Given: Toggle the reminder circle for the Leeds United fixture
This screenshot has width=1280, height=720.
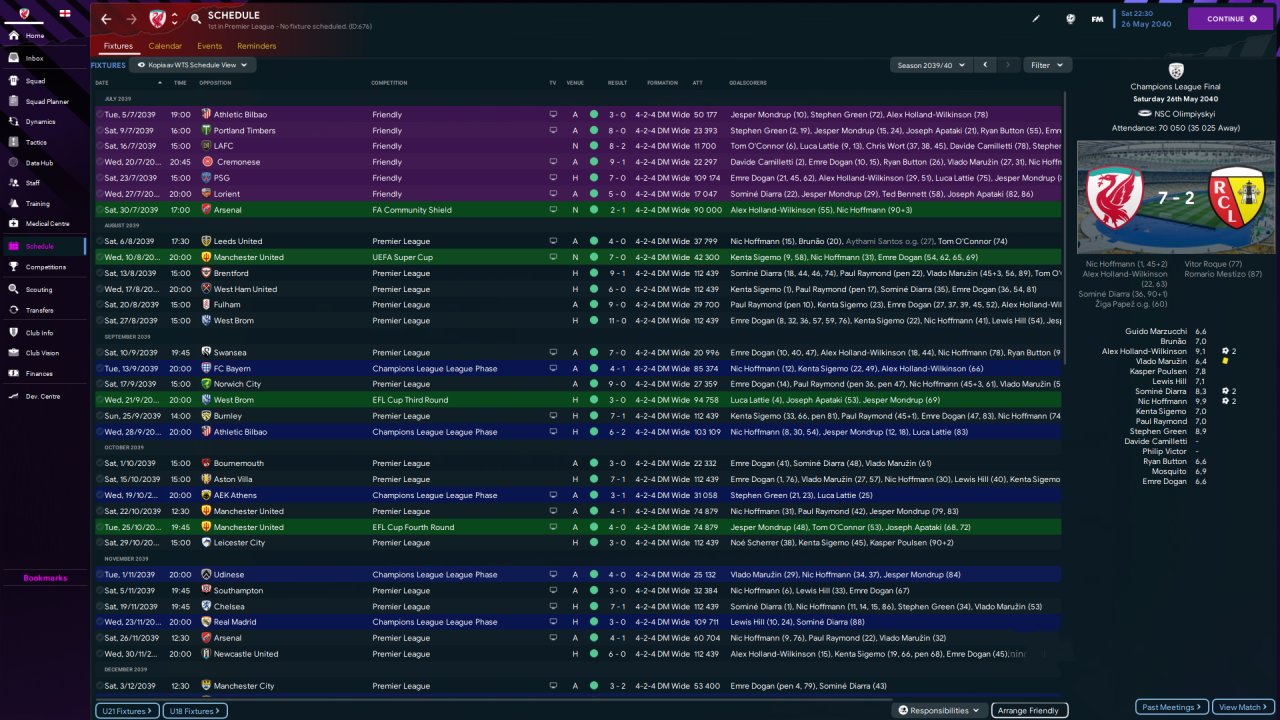Looking at the screenshot, I should point(99,241).
